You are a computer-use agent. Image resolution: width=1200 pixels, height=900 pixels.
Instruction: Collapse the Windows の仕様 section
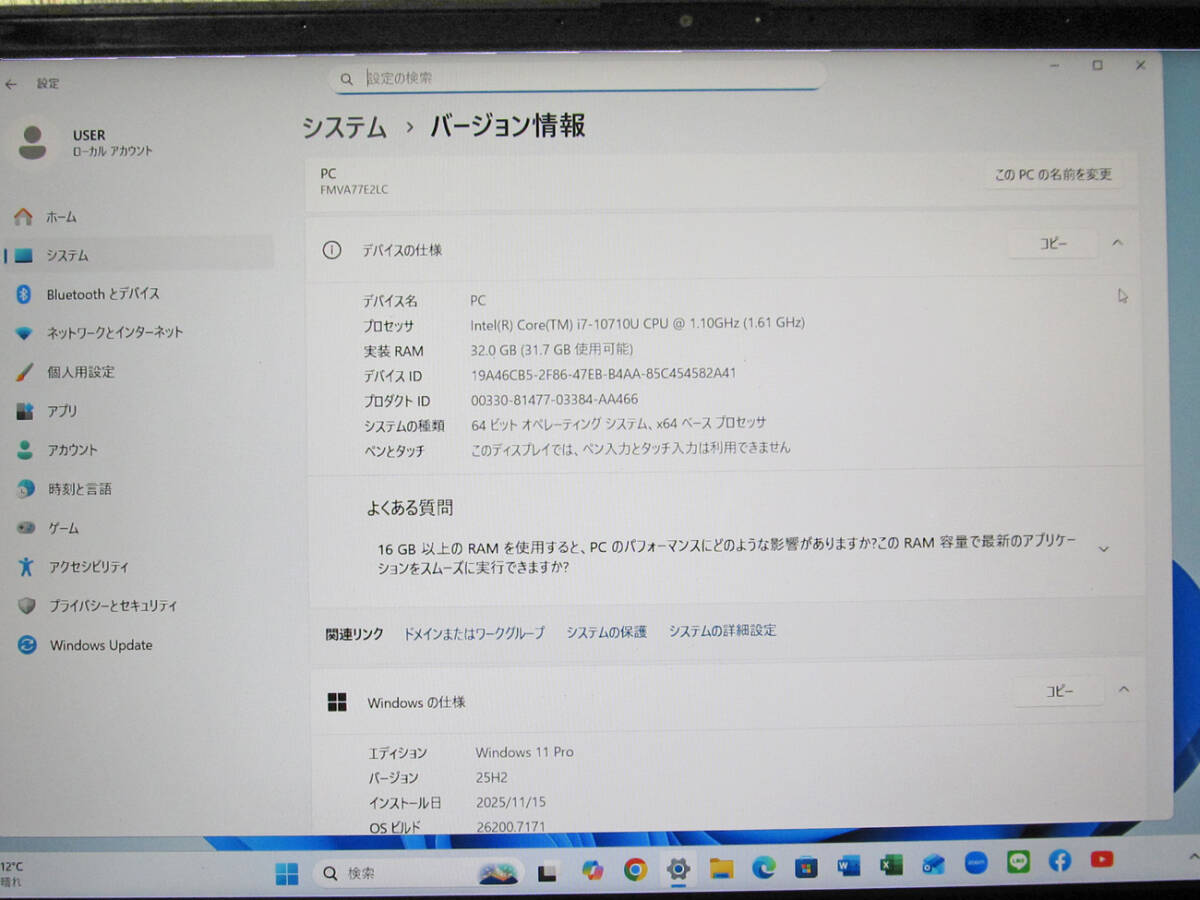[x=1124, y=690]
